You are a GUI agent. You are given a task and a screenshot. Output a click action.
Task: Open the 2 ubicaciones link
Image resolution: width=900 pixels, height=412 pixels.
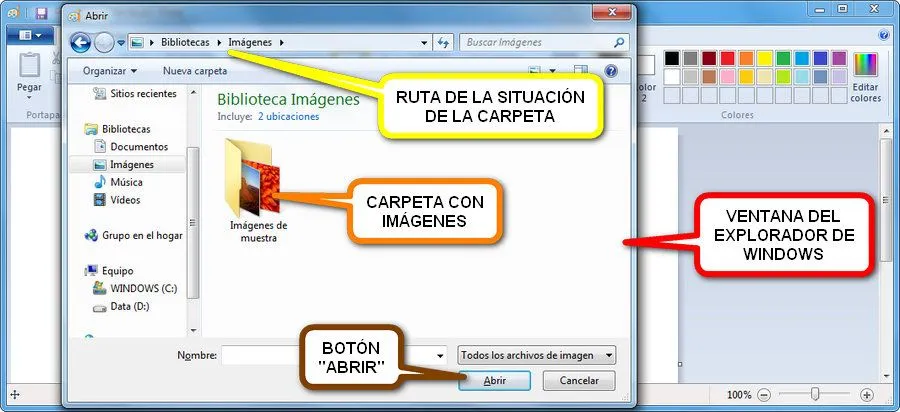pyautogui.click(x=288, y=116)
